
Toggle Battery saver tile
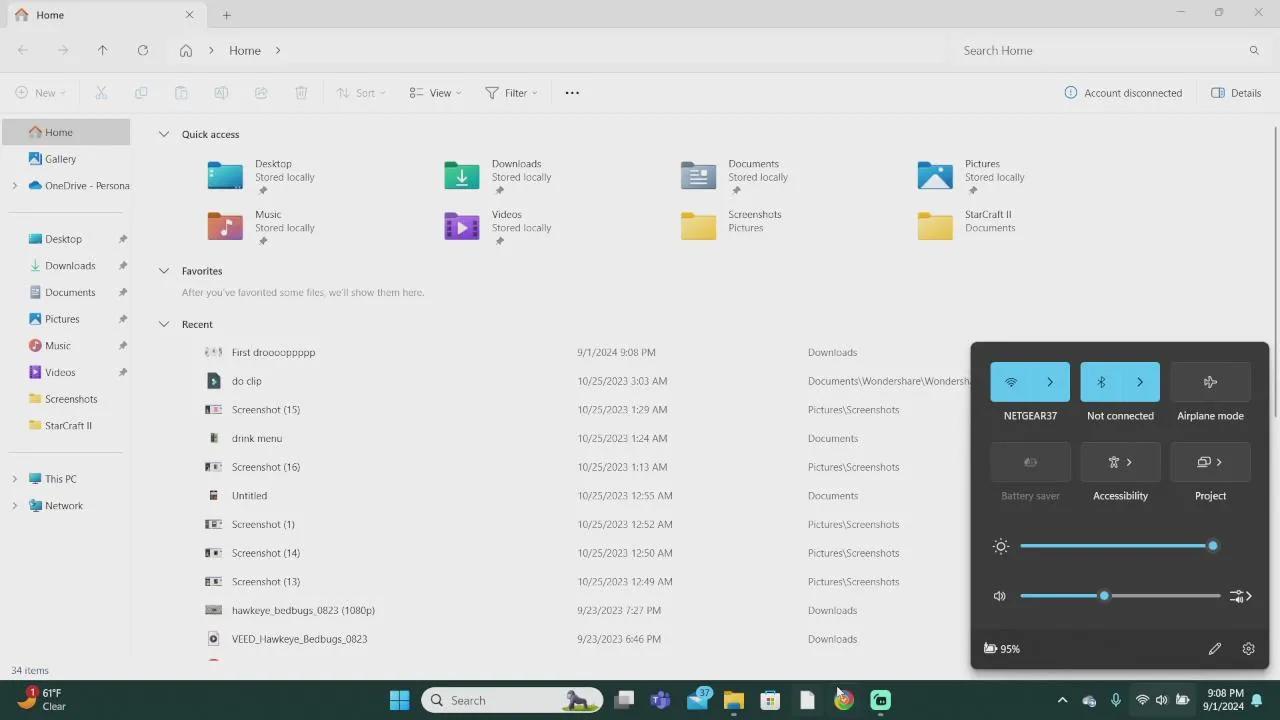coord(1030,462)
